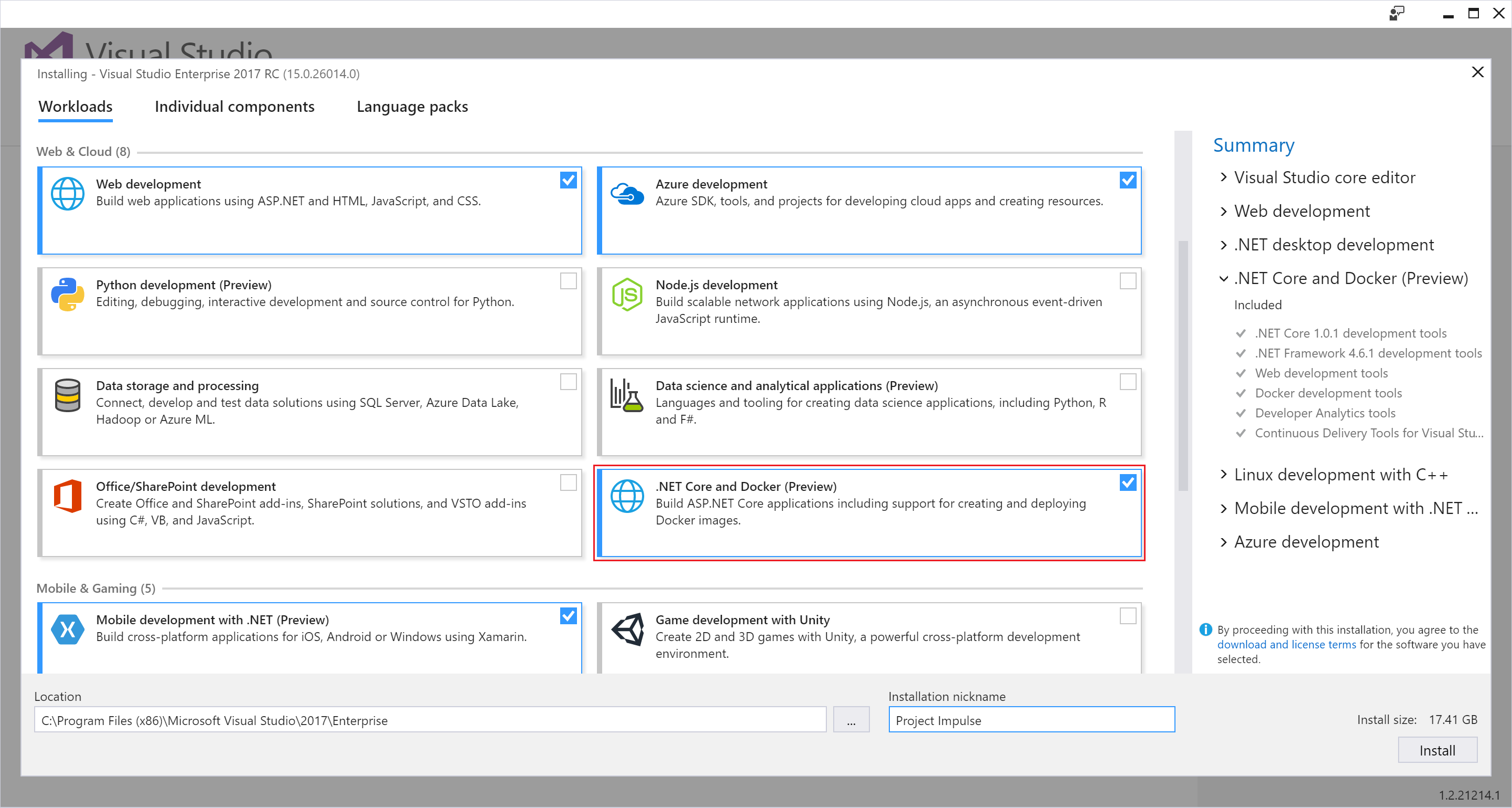
Task: Click the Azure development cloud icon
Action: 627,193
